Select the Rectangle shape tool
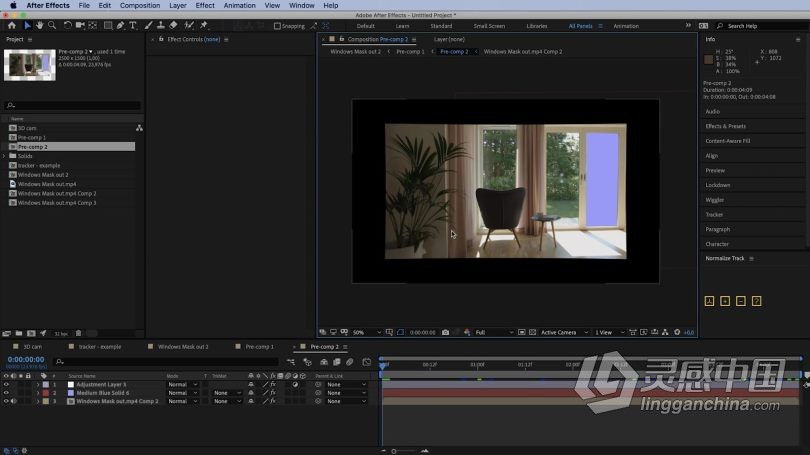This screenshot has height=455, width=810. point(108,25)
